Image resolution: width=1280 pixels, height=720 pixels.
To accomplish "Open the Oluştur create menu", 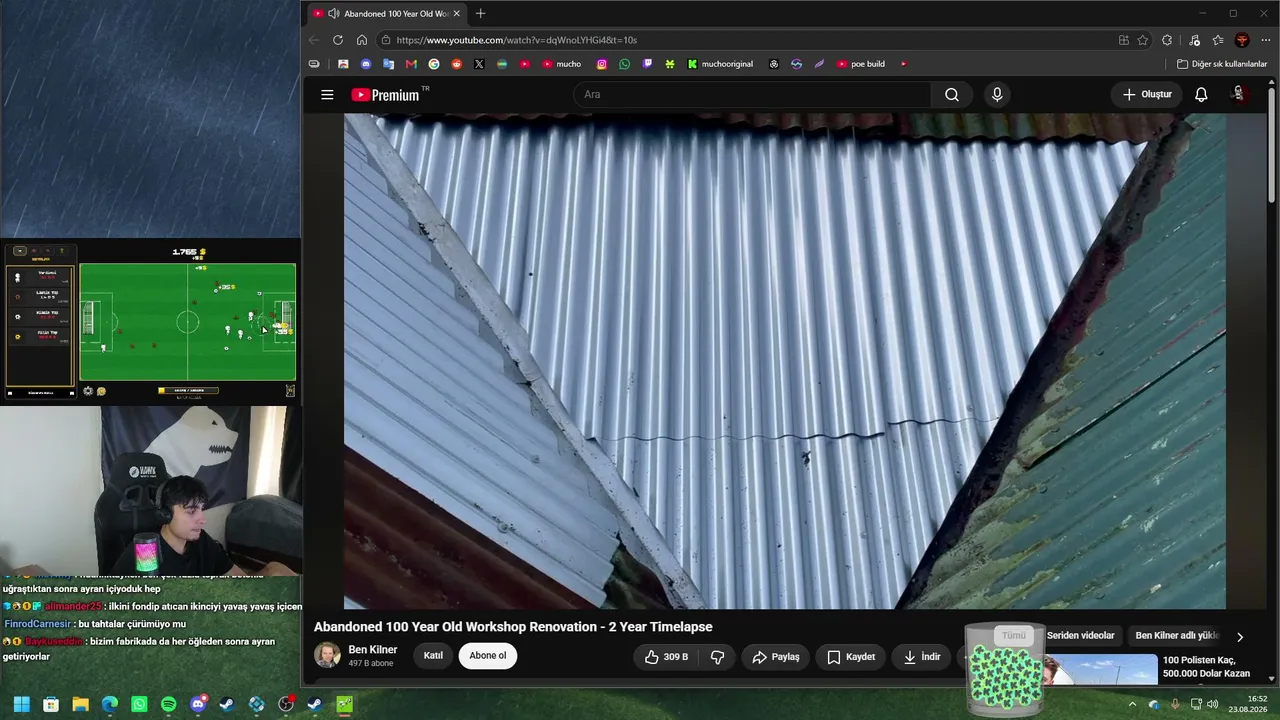I will [1147, 95].
